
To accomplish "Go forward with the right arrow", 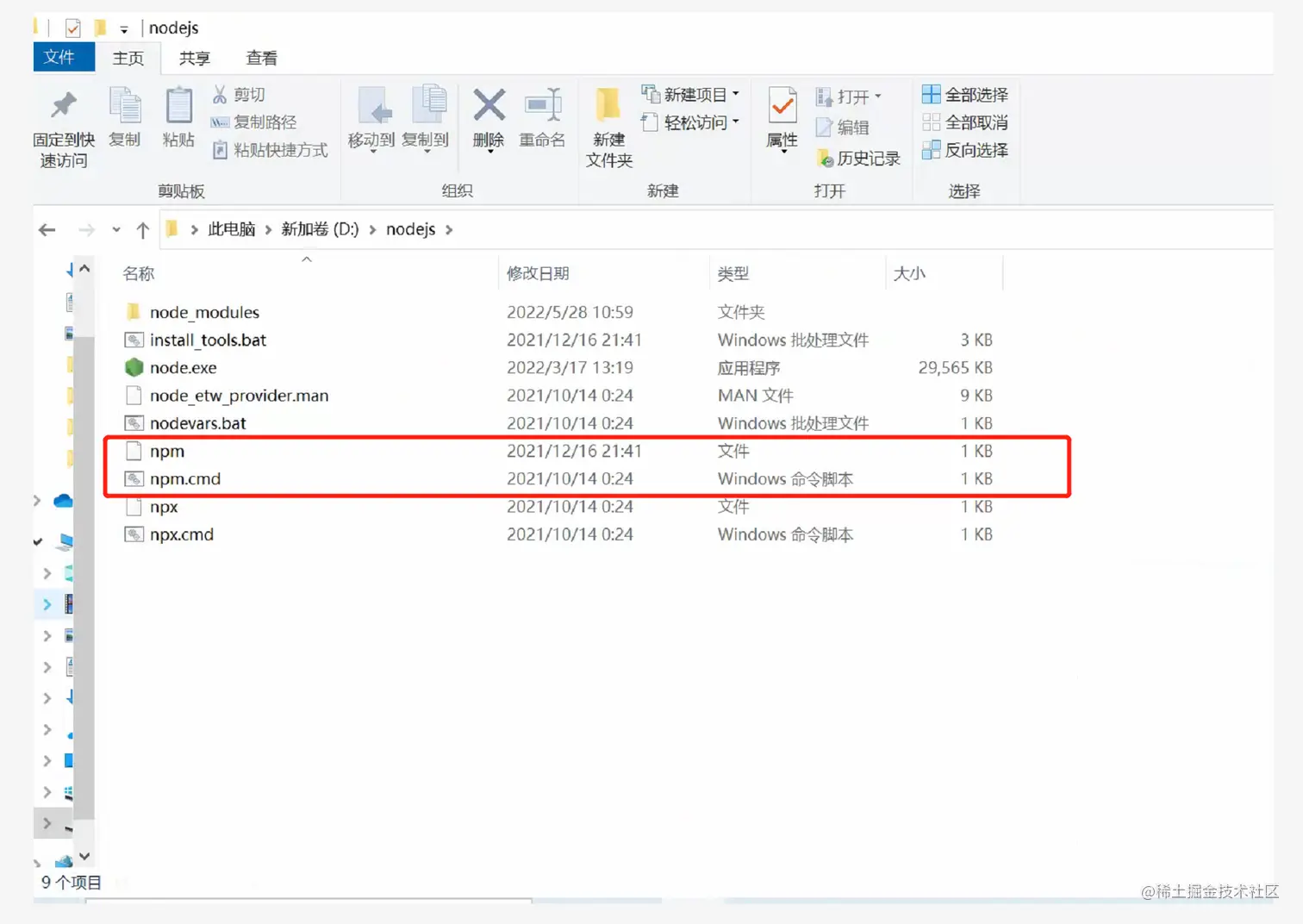I will pos(86,229).
